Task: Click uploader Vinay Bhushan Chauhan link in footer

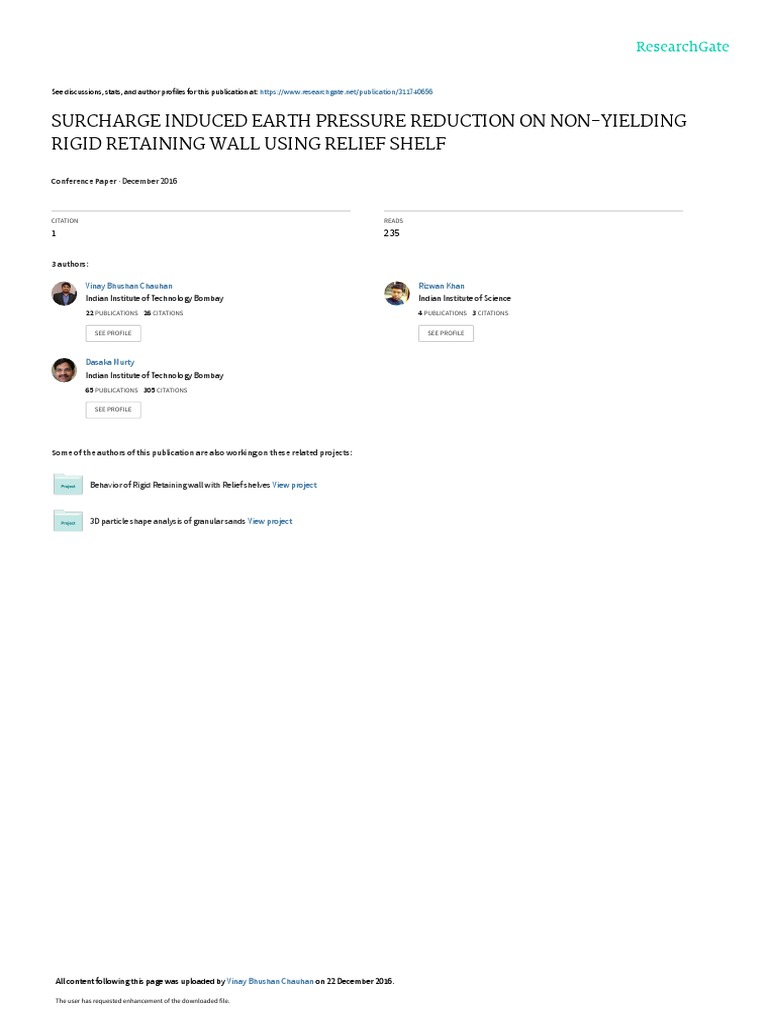Action: pos(270,981)
